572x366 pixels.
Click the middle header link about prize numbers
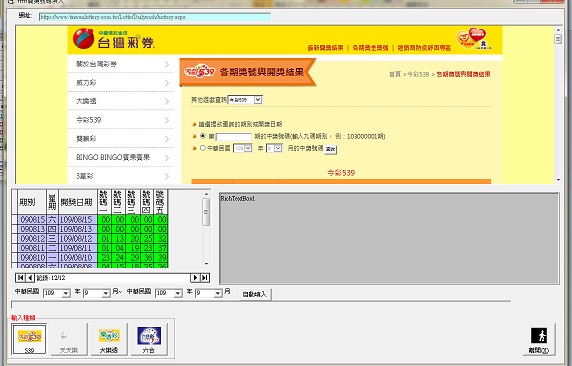[370, 48]
